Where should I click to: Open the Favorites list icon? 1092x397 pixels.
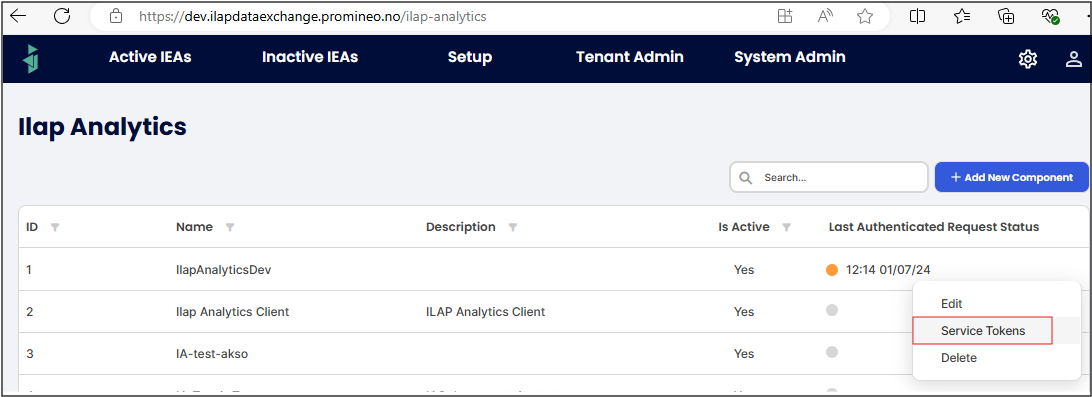point(962,17)
